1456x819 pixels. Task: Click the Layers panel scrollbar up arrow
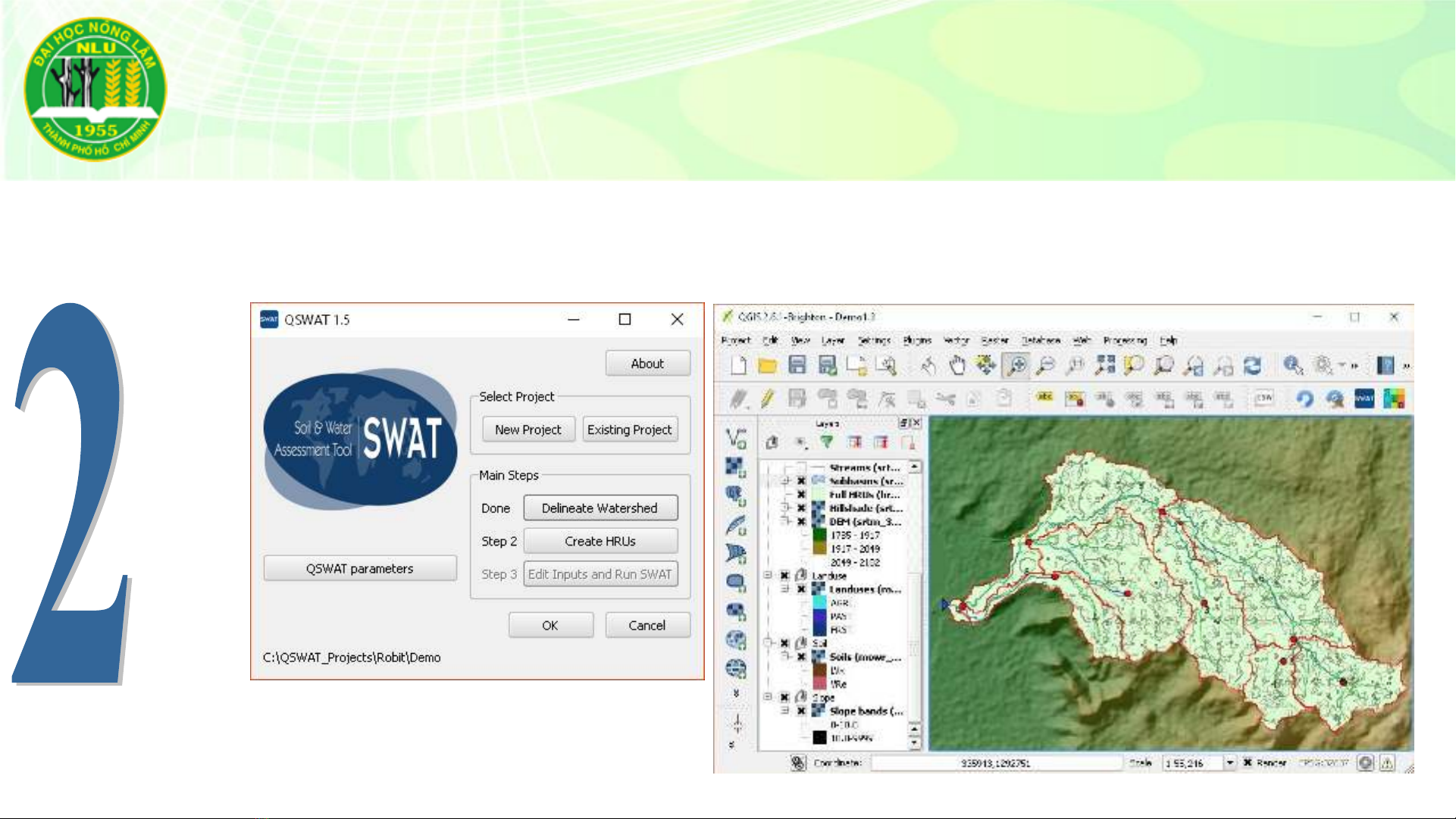pos(915,467)
